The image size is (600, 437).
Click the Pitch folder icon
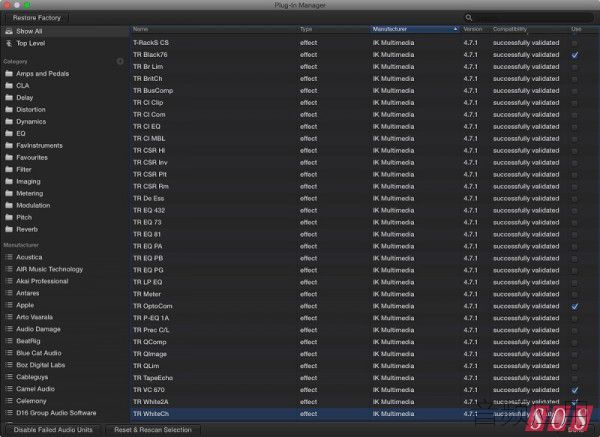9,217
